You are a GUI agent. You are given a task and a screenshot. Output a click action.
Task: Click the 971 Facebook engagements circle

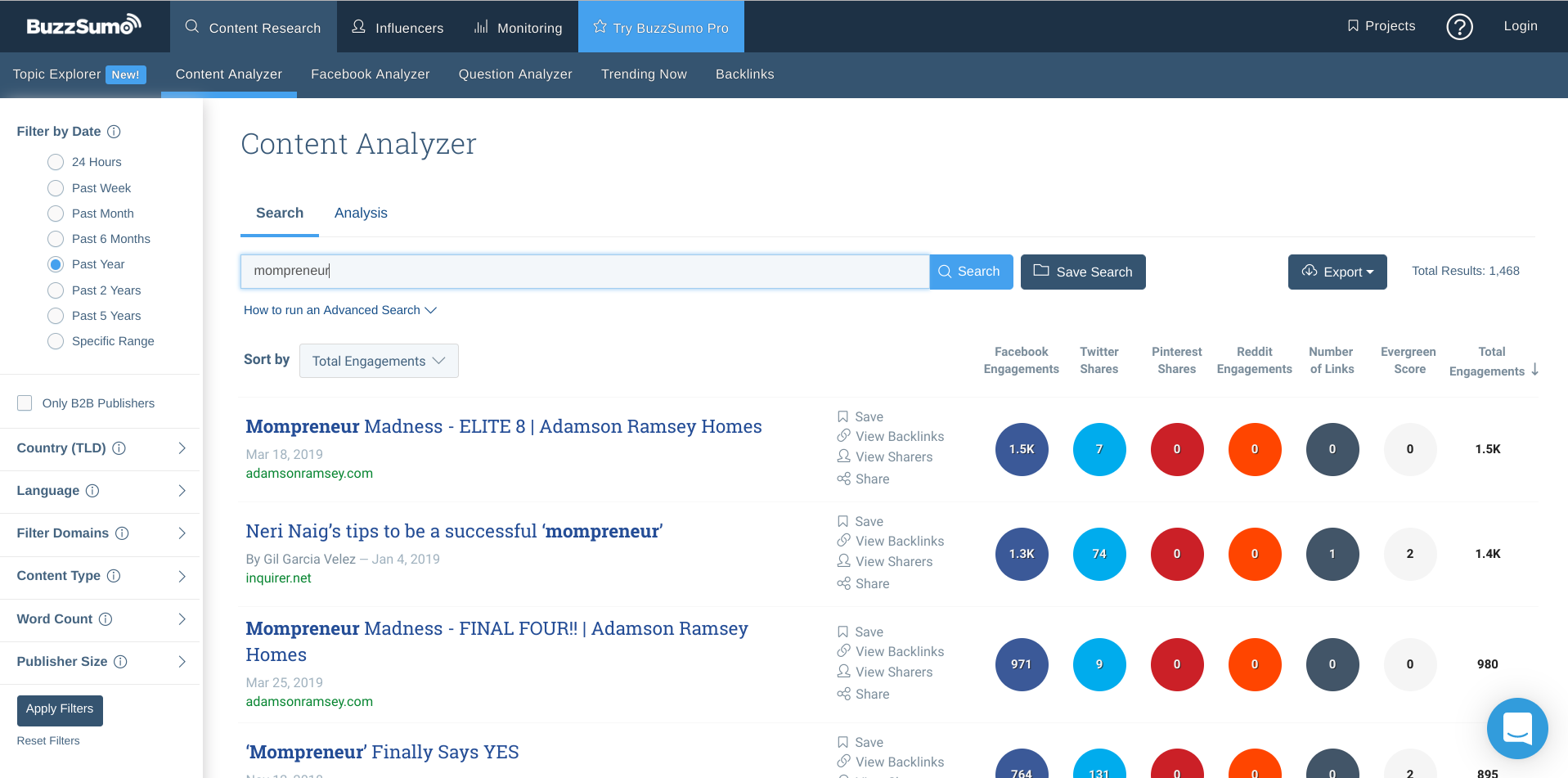[x=1022, y=664]
